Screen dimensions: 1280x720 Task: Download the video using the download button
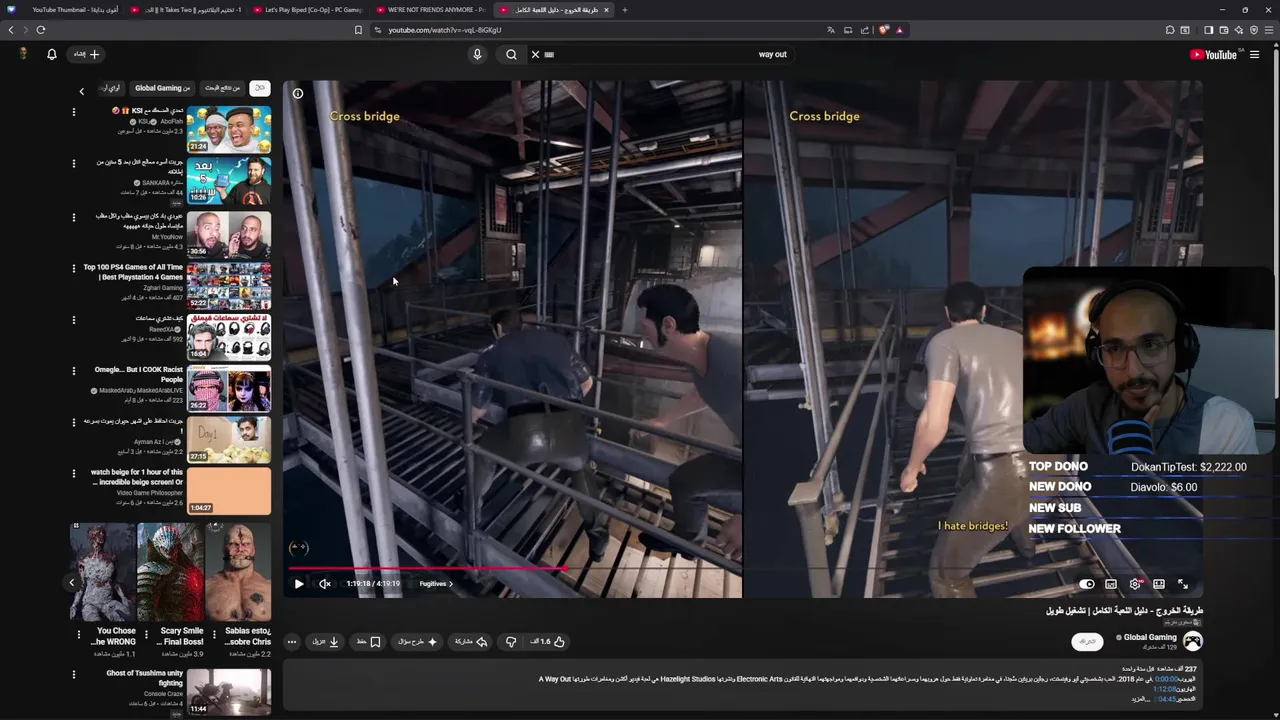click(x=326, y=642)
